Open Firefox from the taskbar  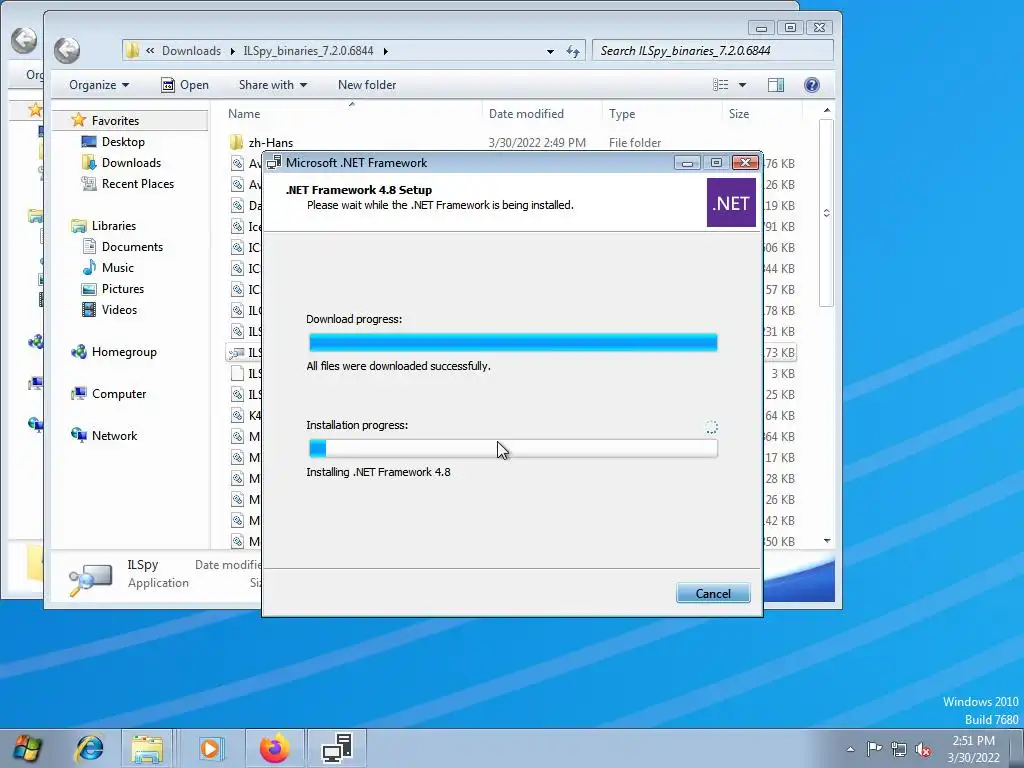point(274,748)
